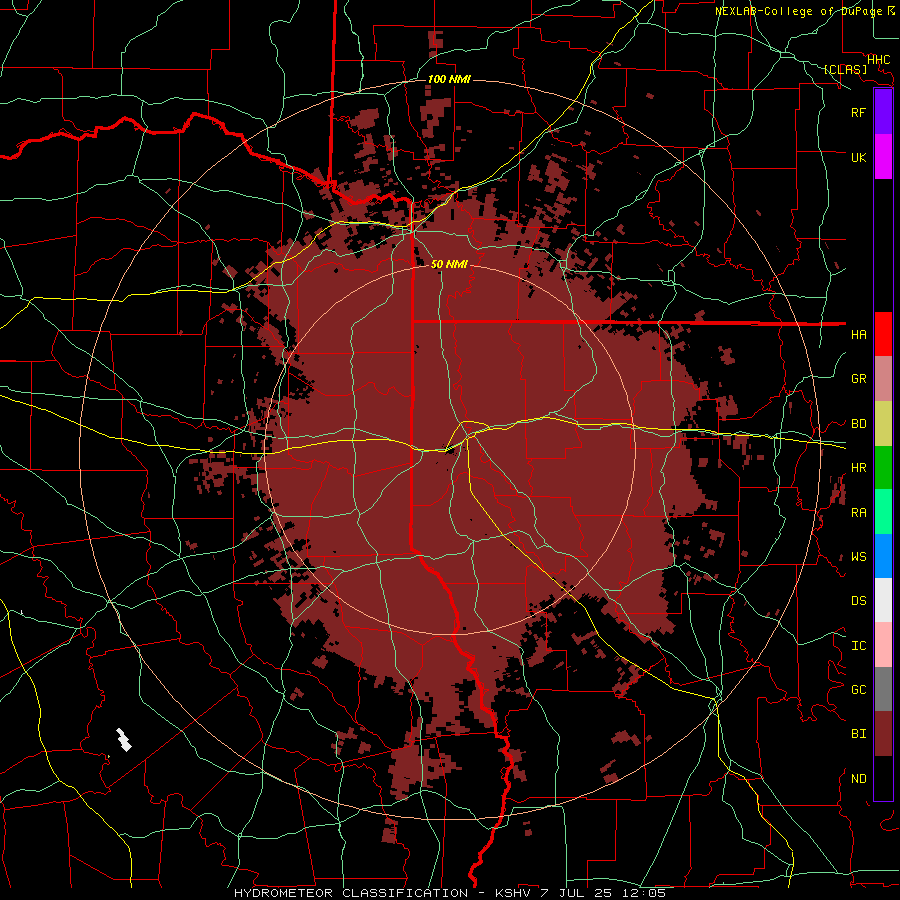Screen dimensions: 900x900
Task: Click the white echo blob in the southwest
Action: pos(123,740)
